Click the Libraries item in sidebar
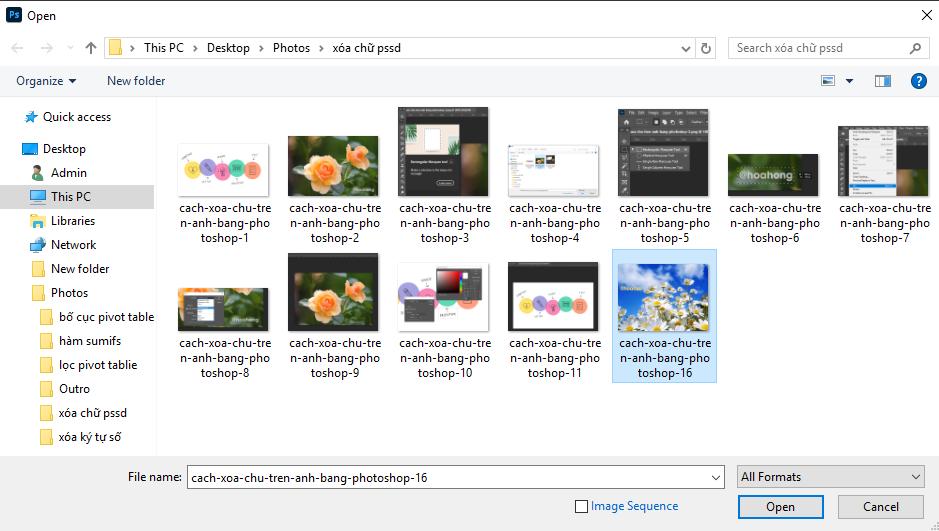The image size is (939, 531). [73, 221]
